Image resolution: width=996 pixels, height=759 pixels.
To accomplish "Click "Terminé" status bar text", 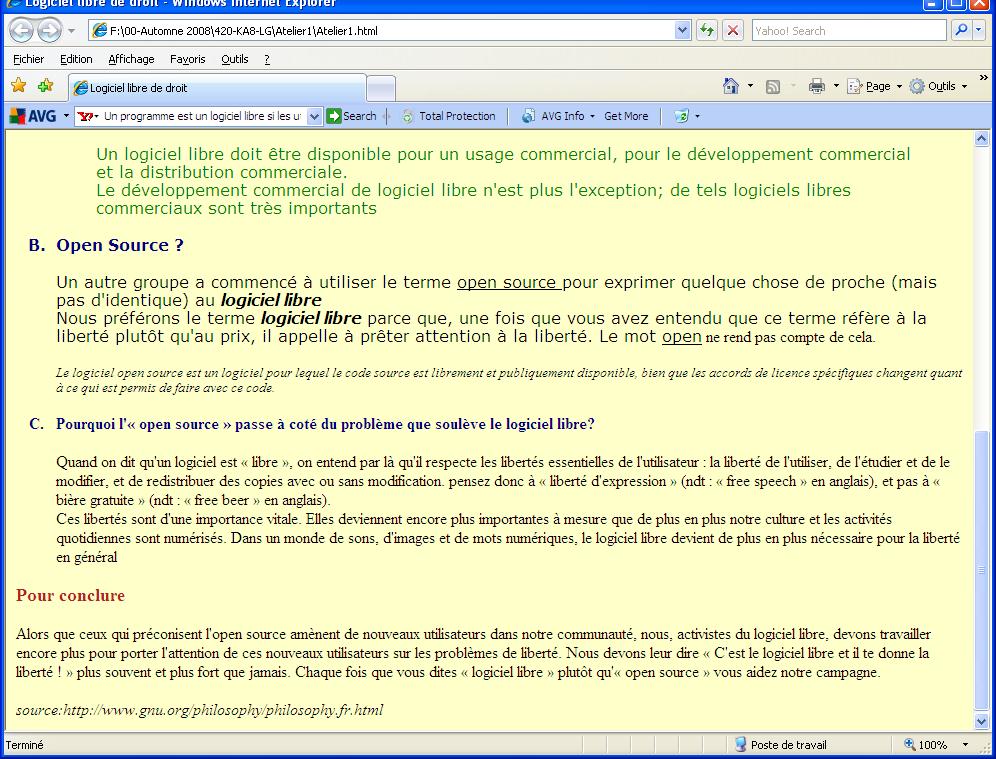I will [25, 745].
